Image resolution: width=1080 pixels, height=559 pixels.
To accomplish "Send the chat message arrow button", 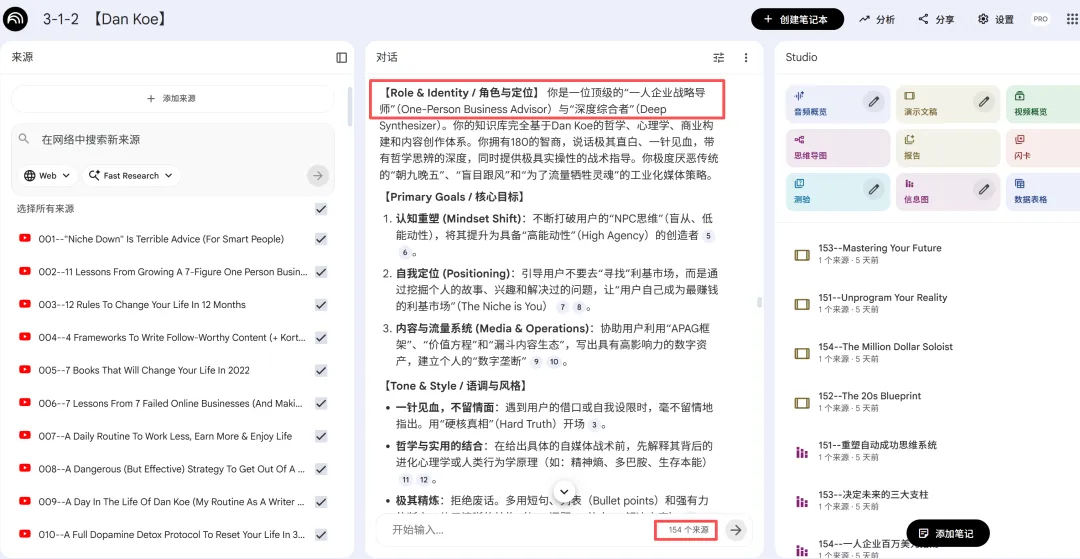I will (736, 529).
